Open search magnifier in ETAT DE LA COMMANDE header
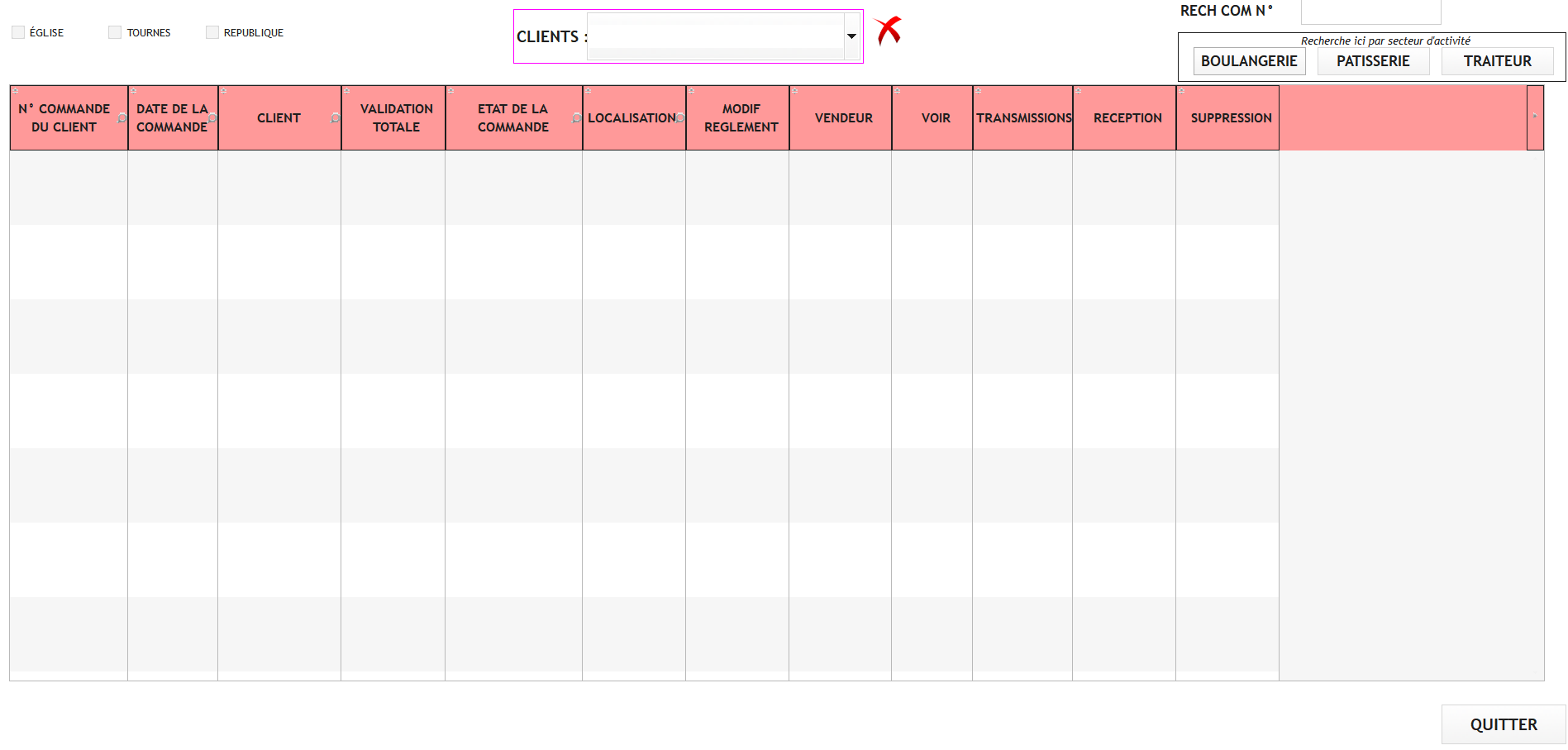The width and height of the screenshot is (1568, 750). (x=576, y=118)
